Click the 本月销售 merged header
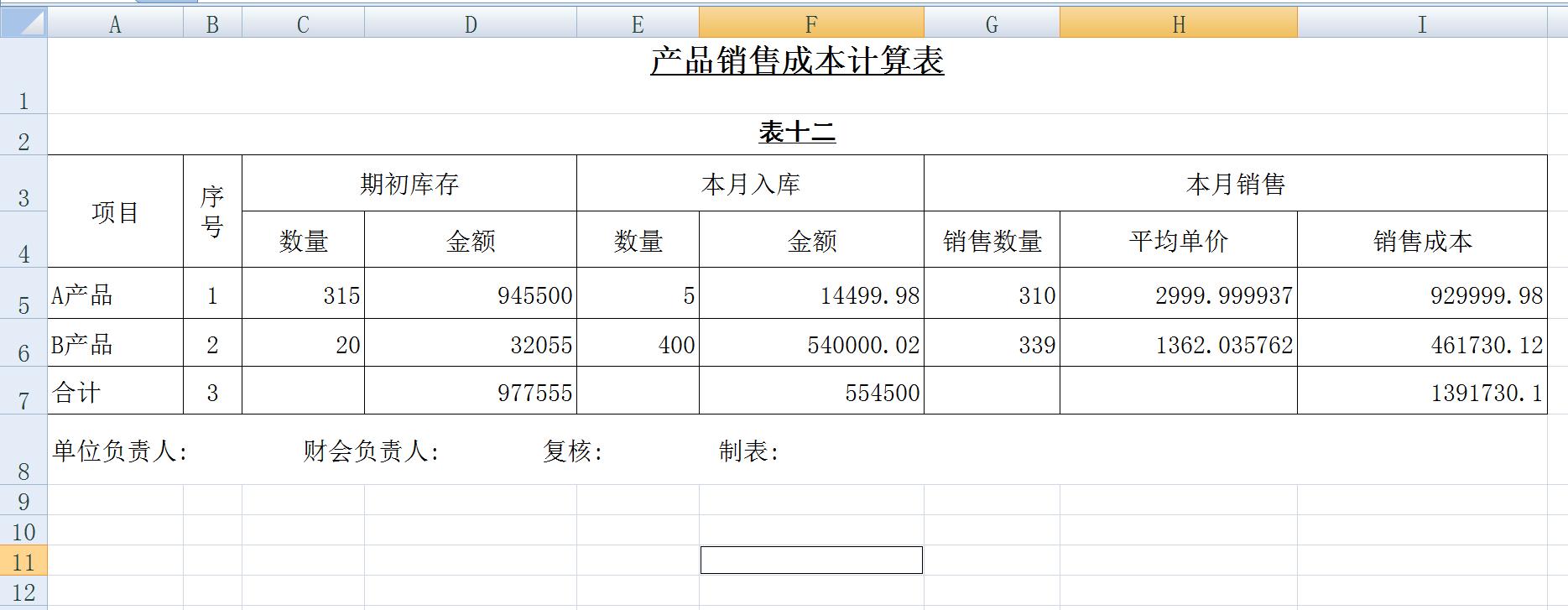 click(x=1236, y=183)
